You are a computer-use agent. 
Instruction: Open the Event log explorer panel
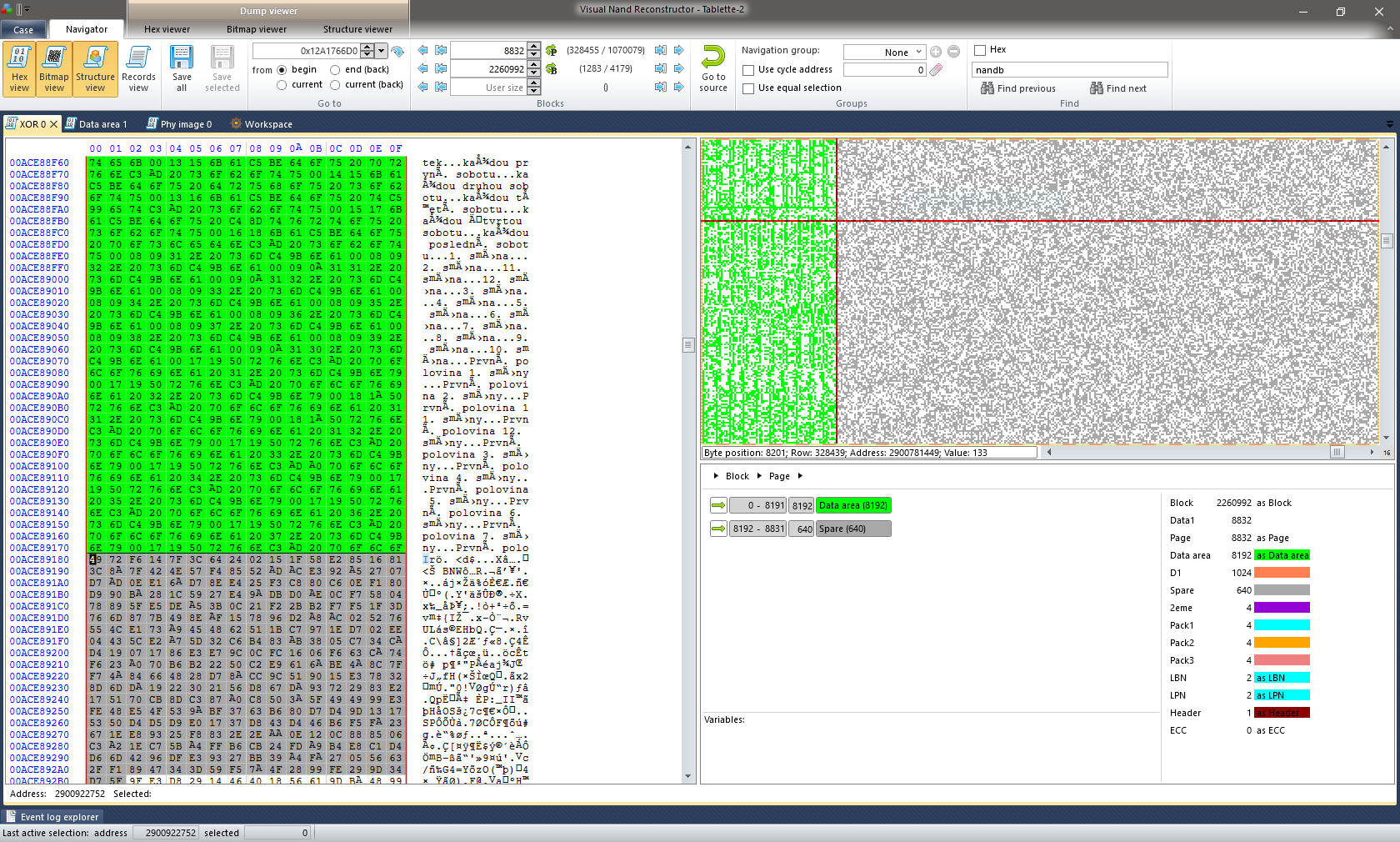52,817
